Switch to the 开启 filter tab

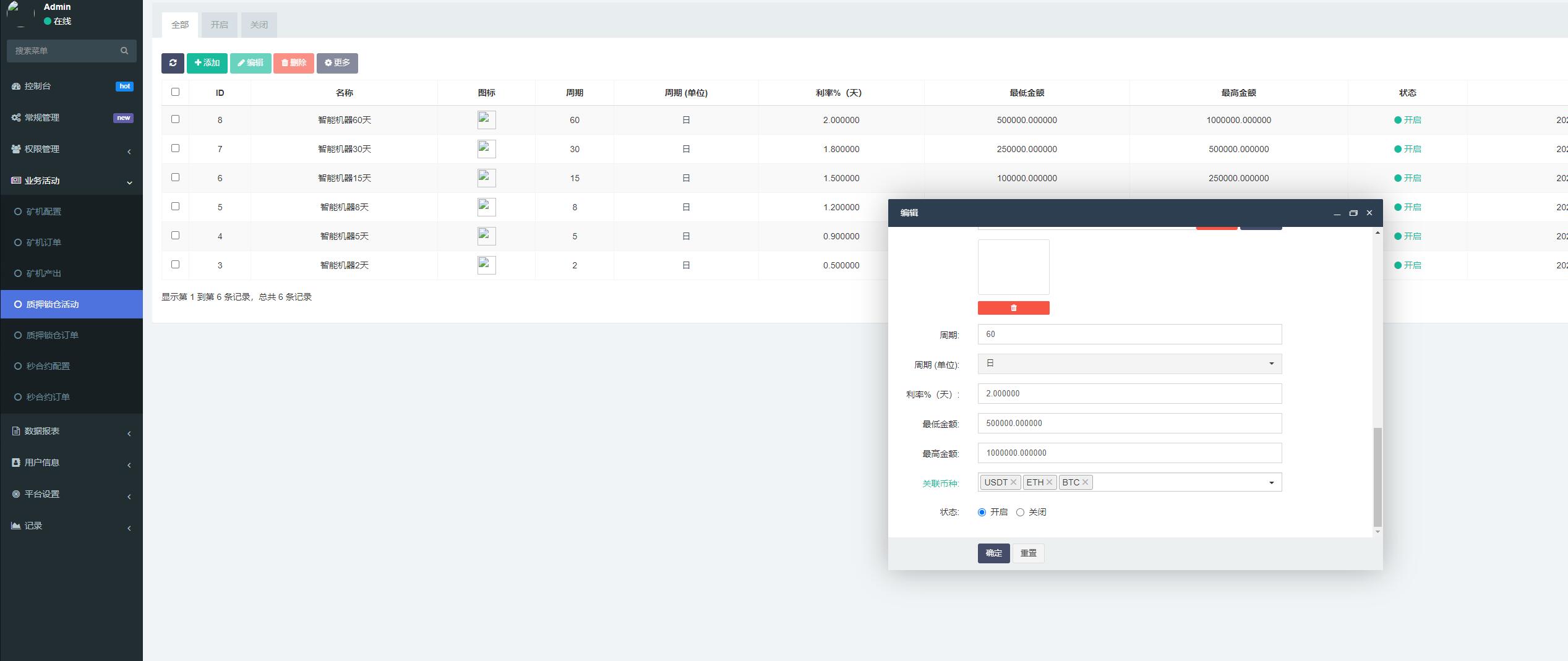[219, 25]
